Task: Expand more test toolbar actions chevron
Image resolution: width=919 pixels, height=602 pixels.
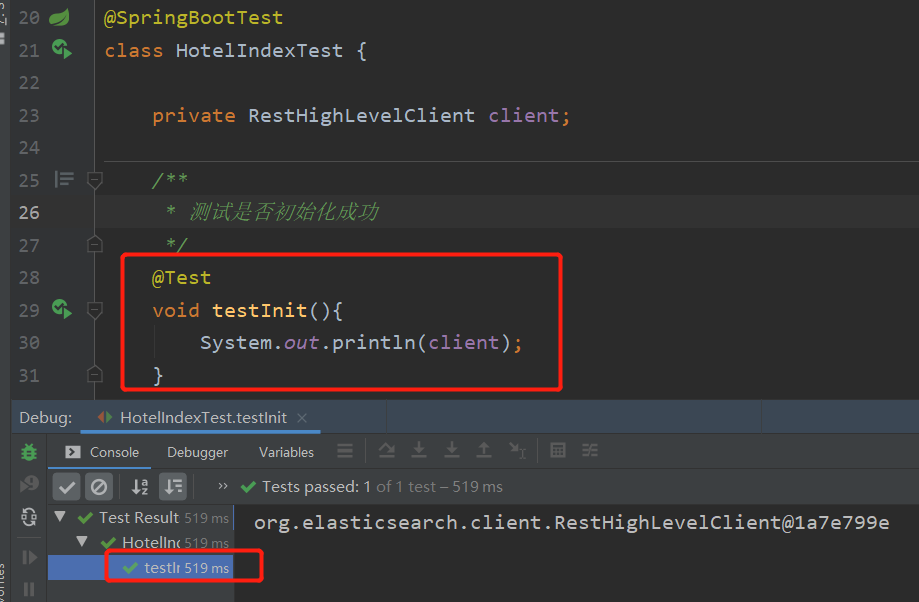Action: (x=223, y=486)
